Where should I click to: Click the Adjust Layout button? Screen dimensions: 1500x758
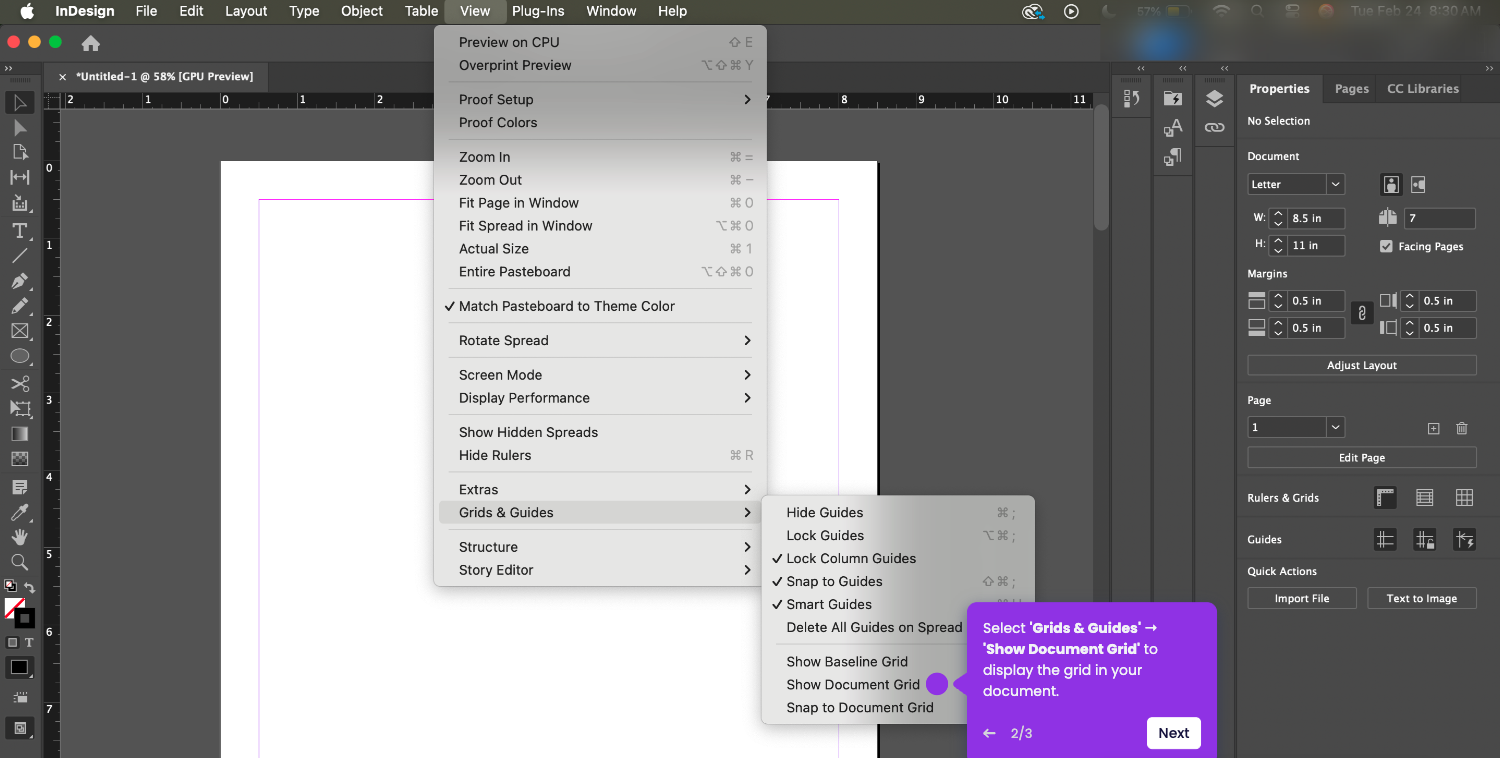click(x=1362, y=365)
